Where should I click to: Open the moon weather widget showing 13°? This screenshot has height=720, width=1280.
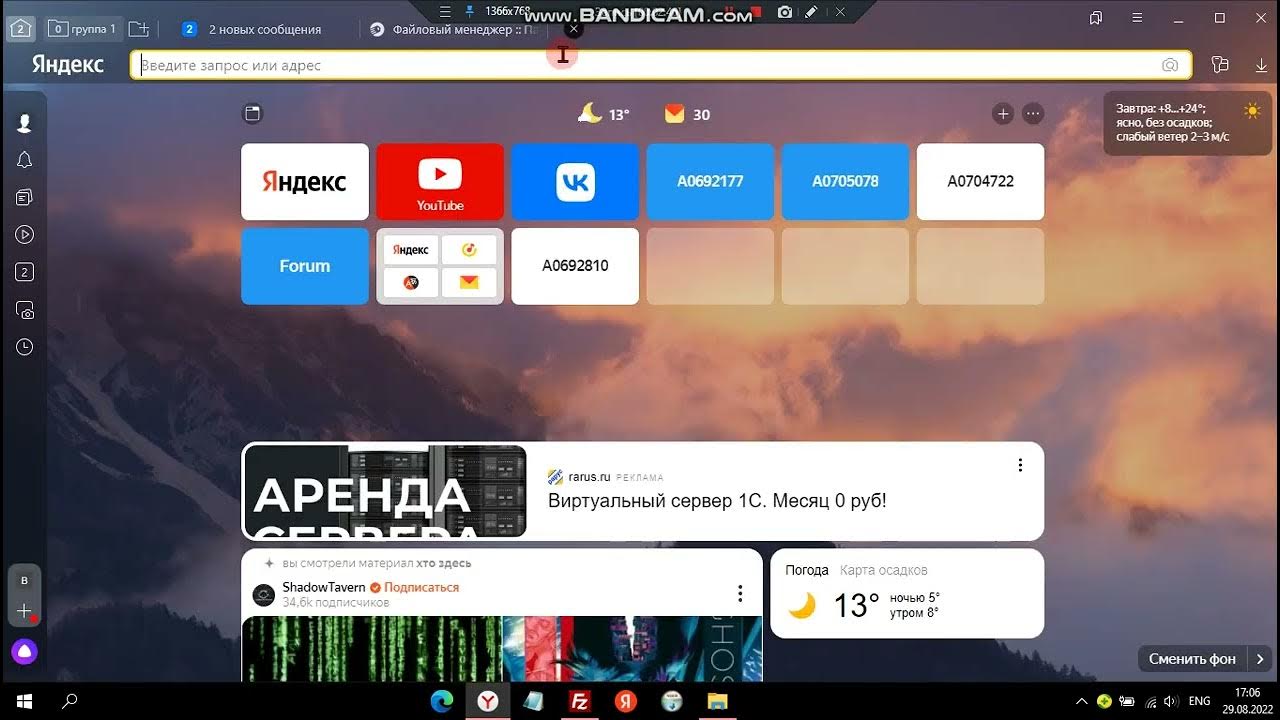[x=604, y=114]
